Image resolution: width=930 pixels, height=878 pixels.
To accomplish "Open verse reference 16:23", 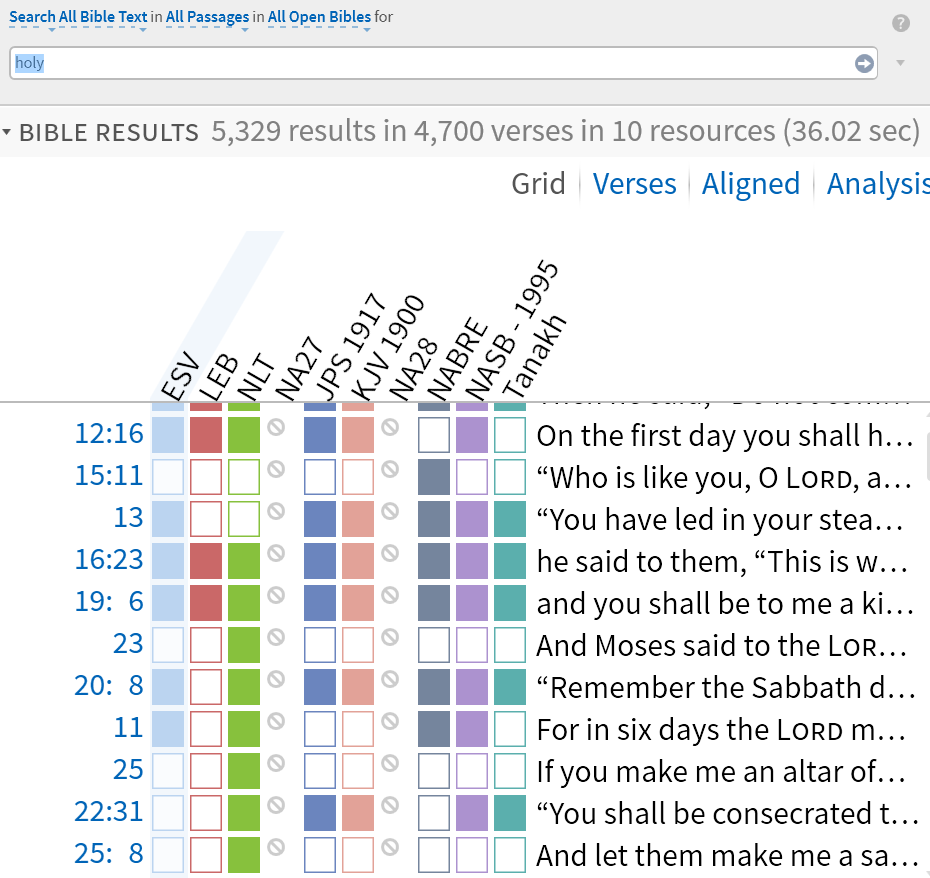I will click(109, 560).
